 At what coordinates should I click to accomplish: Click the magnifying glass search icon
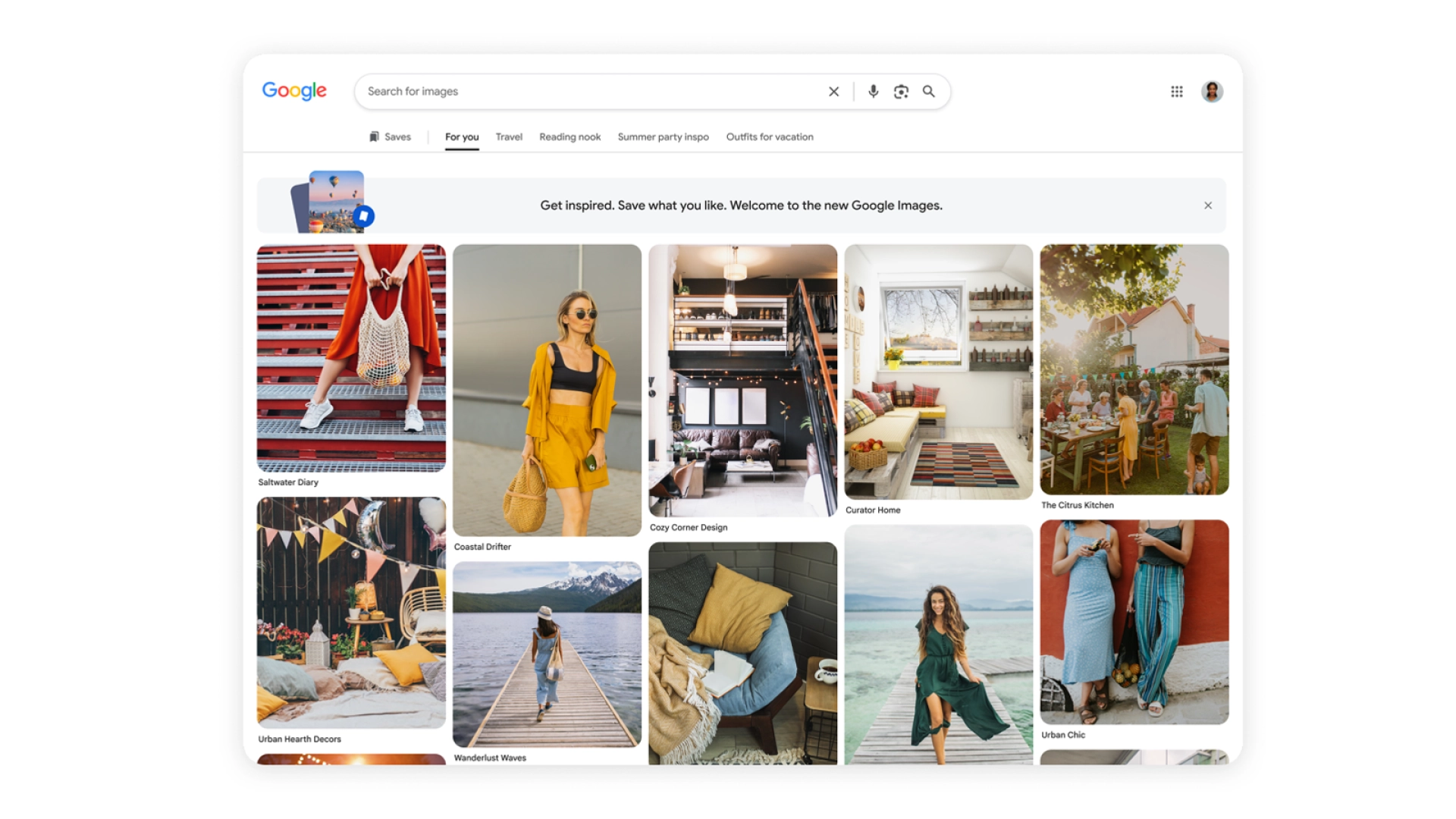(x=929, y=92)
